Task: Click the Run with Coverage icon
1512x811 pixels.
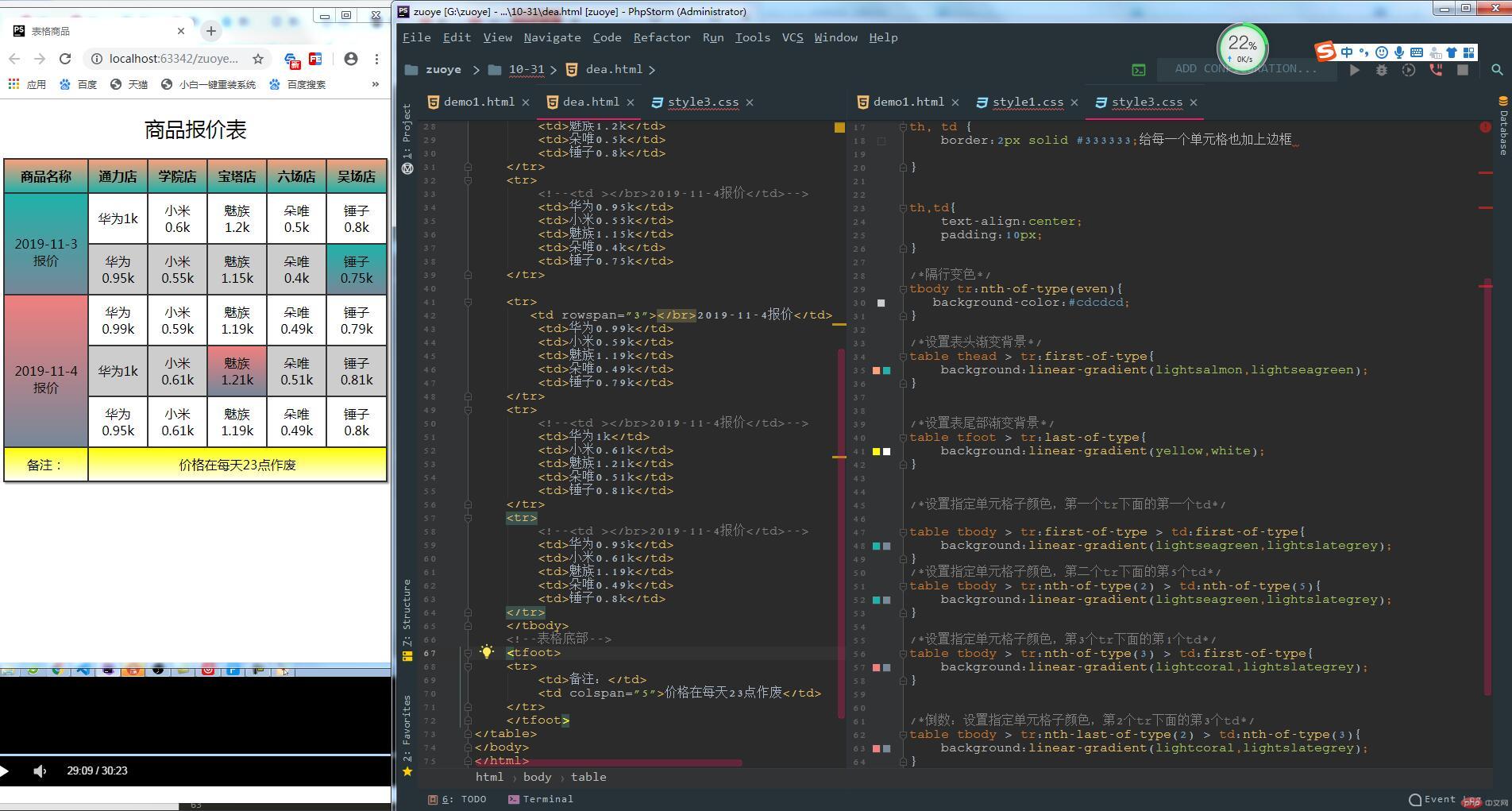Action: click(1409, 70)
